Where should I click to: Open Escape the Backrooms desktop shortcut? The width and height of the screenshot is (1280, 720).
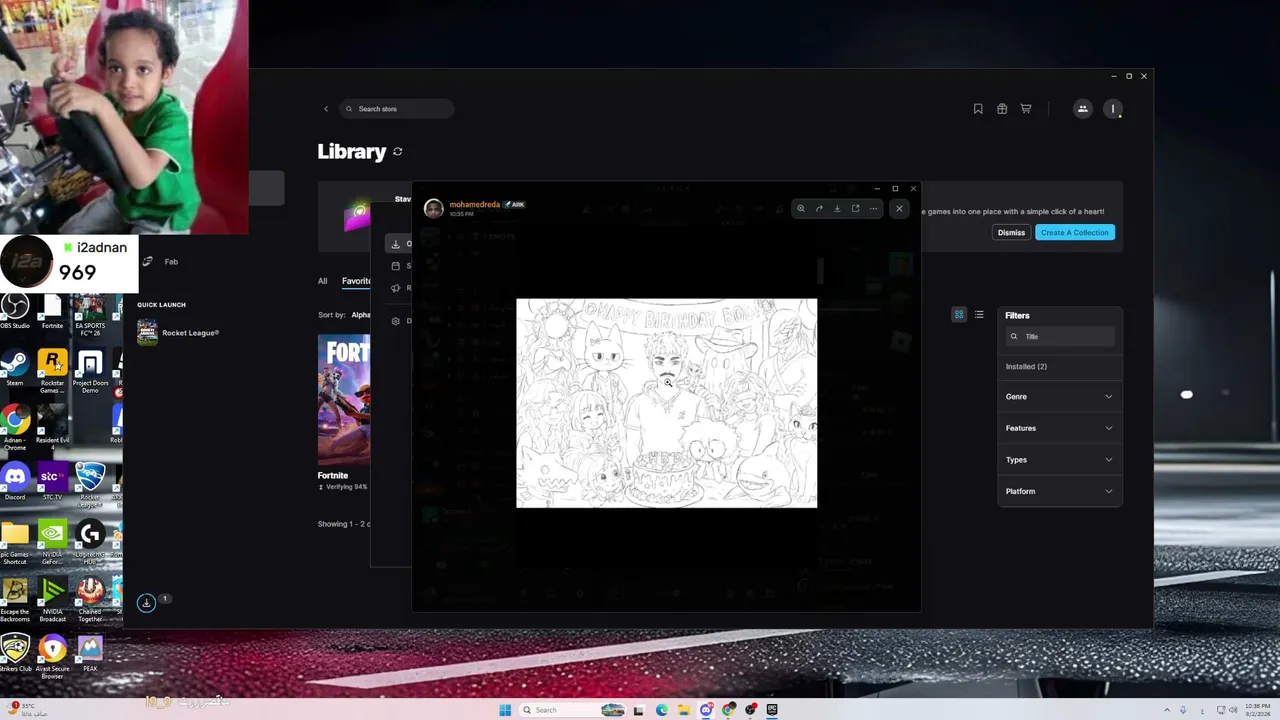pyautogui.click(x=15, y=600)
